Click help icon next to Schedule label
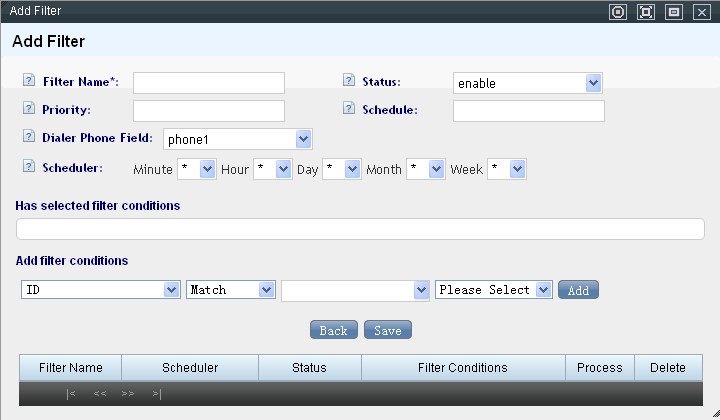Image resolution: width=720 pixels, height=420 pixels. tap(349, 109)
